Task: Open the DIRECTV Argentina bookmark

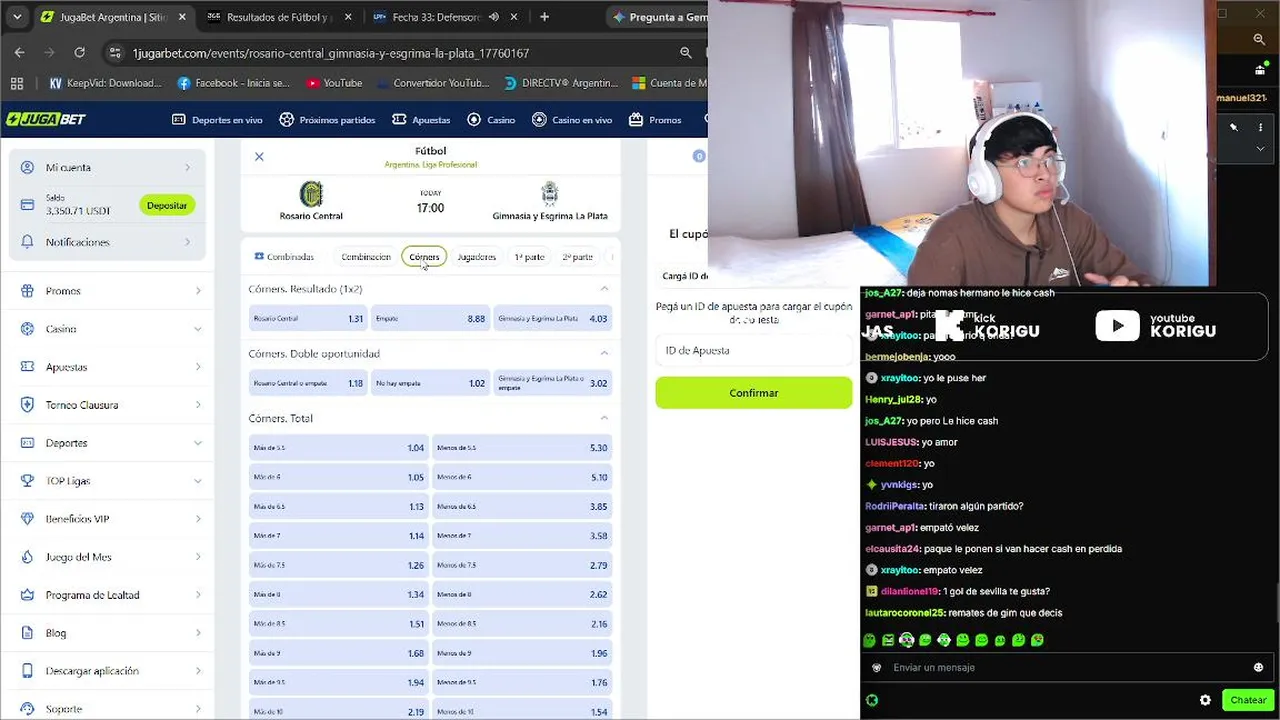Action: [x=562, y=83]
